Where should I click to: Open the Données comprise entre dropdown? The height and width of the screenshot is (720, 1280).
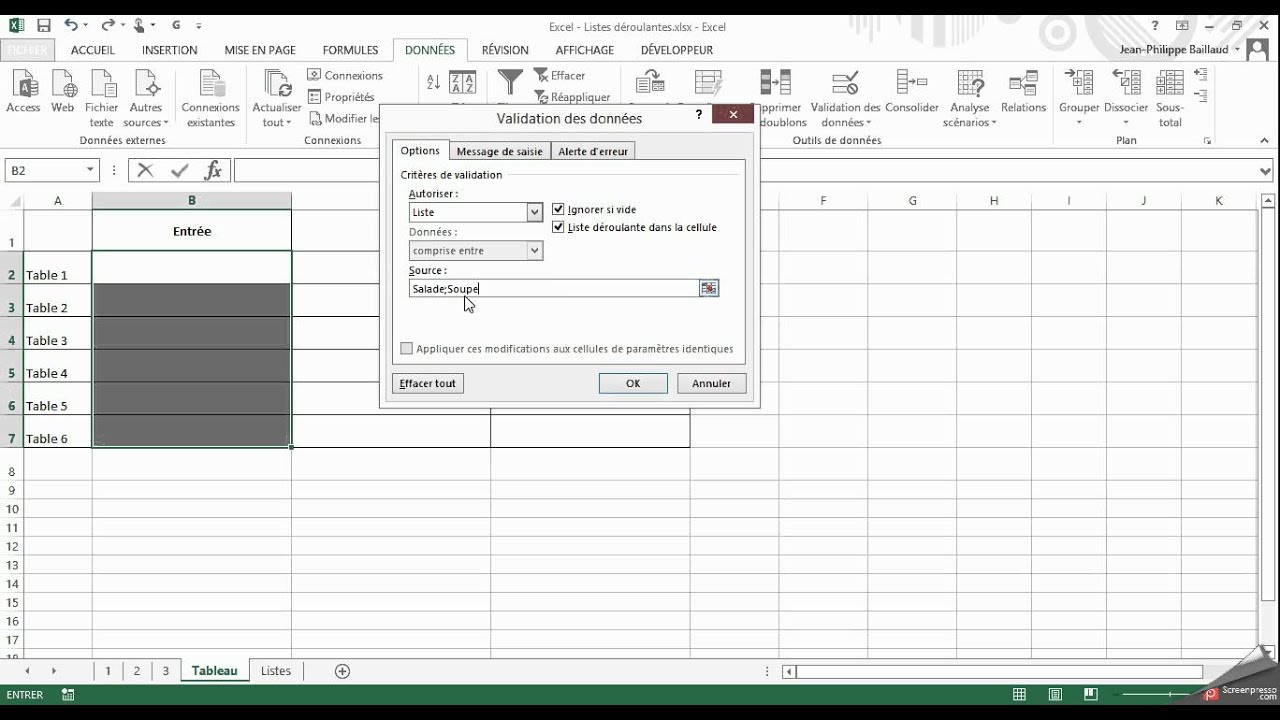point(534,251)
